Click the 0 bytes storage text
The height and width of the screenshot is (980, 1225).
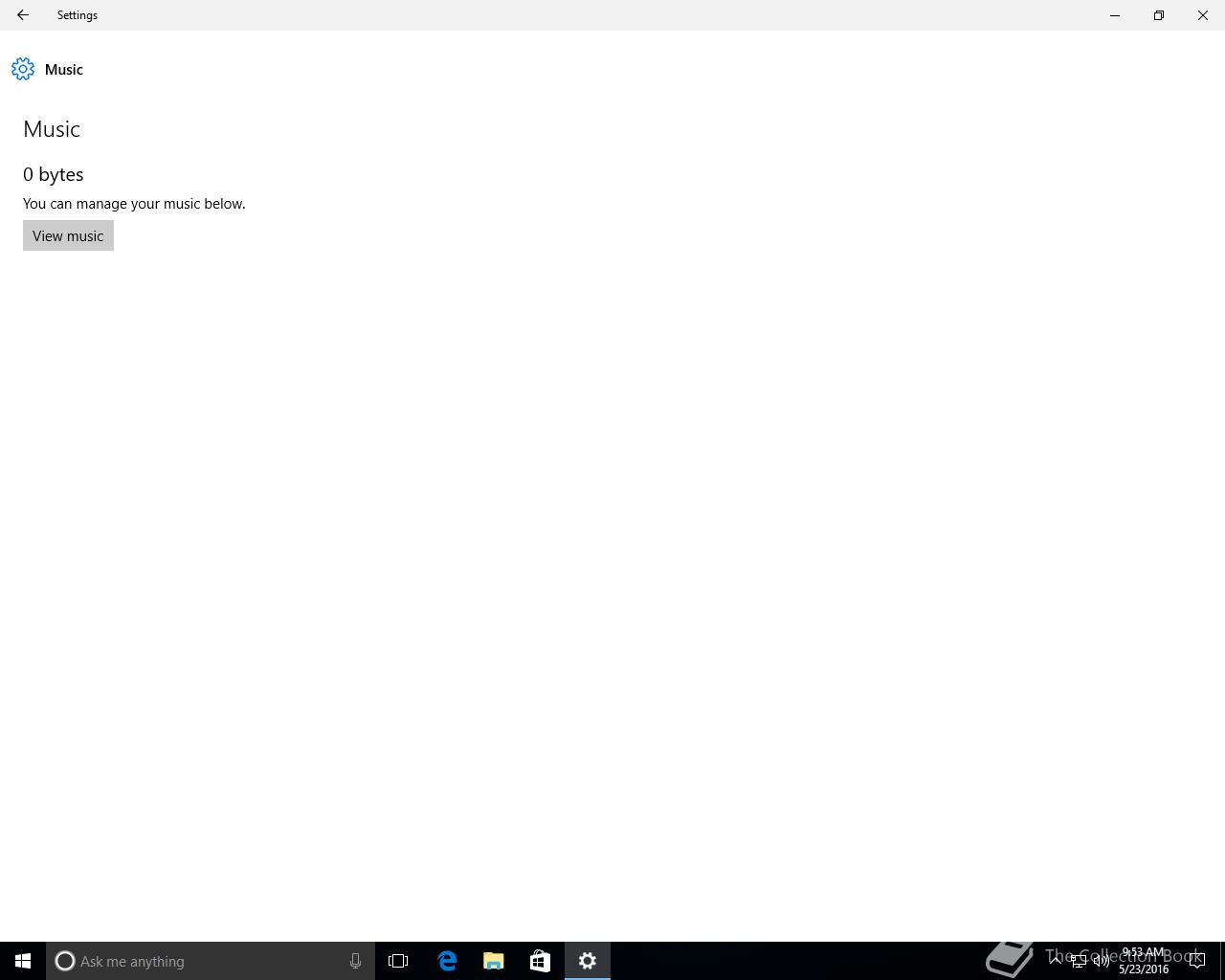(54, 174)
